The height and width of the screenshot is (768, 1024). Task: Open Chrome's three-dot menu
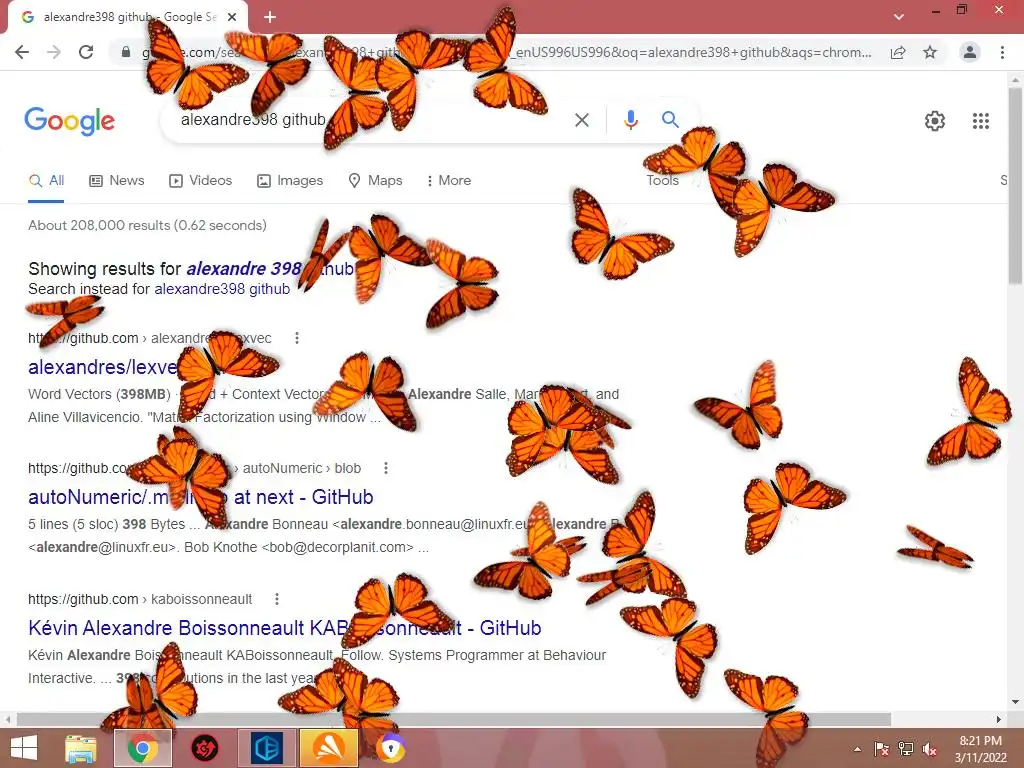(1002, 52)
